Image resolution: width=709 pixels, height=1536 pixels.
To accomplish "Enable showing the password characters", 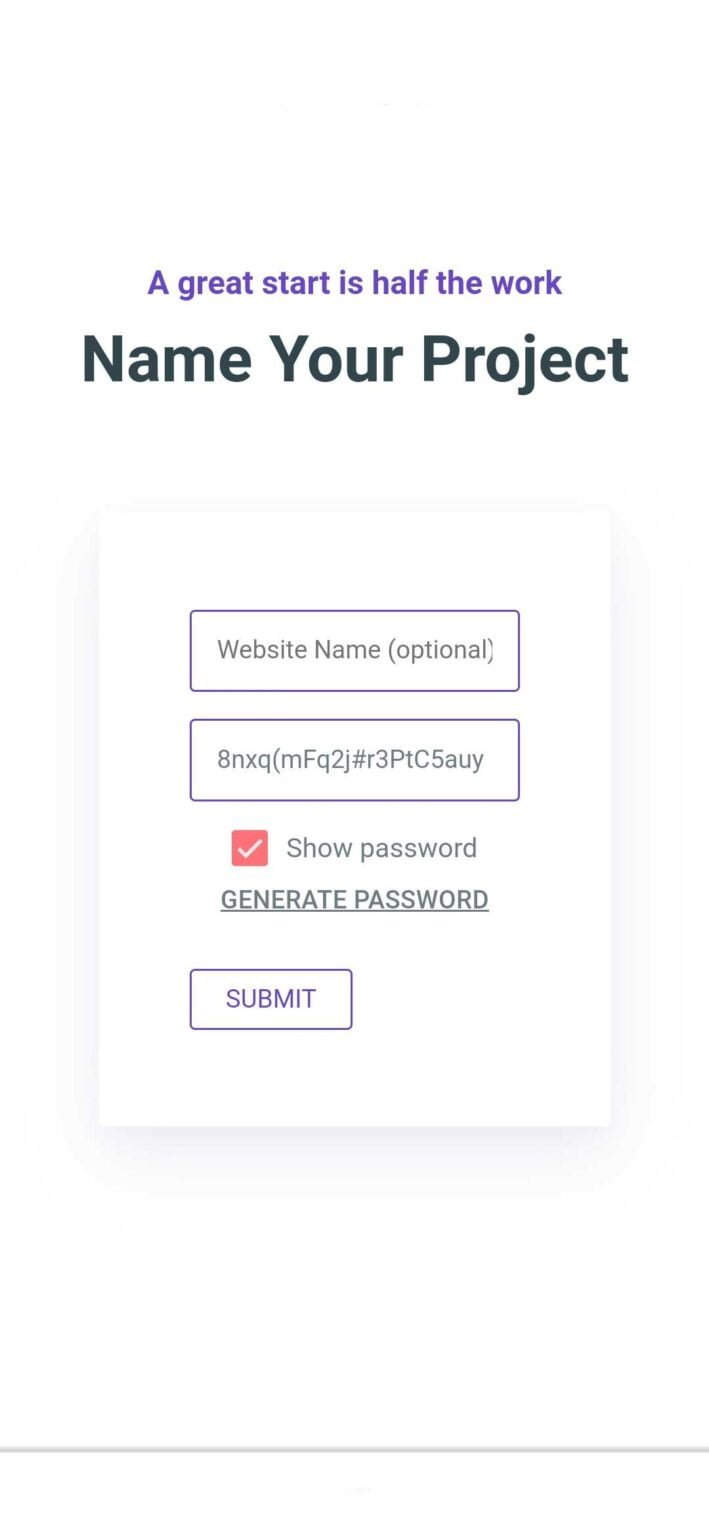I will [248, 847].
